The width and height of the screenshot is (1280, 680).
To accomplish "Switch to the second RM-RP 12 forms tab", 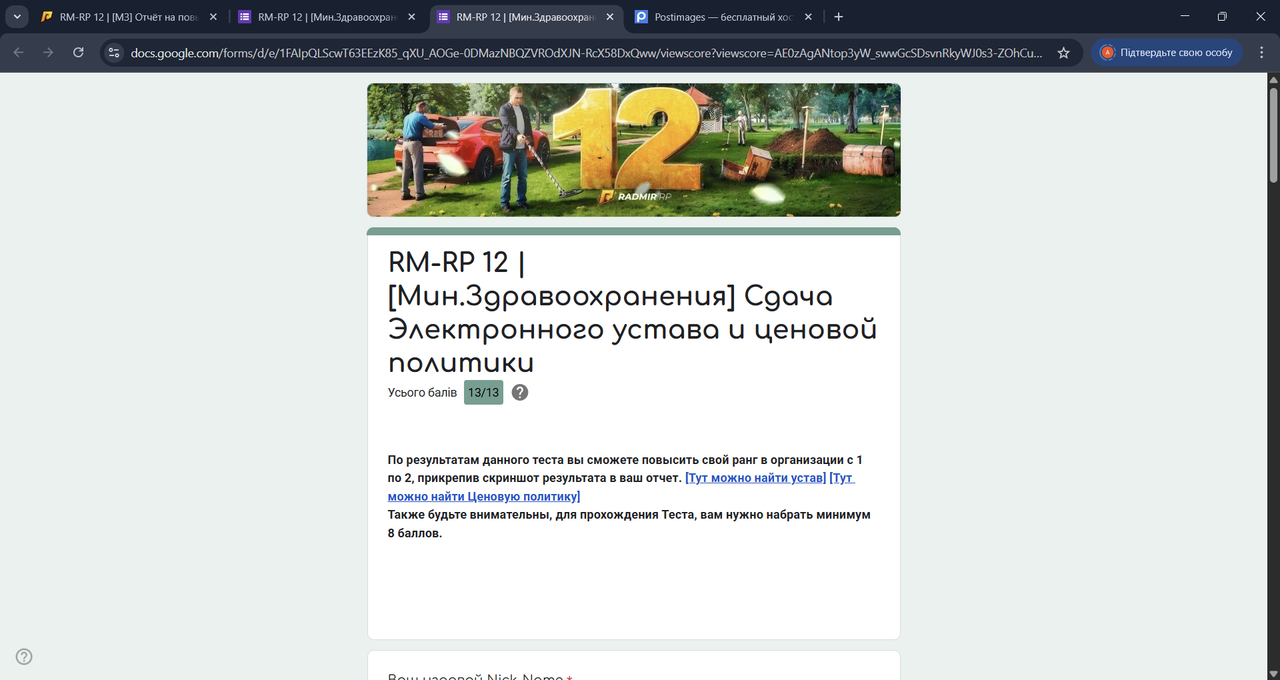I will pyautogui.click(x=328, y=17).
